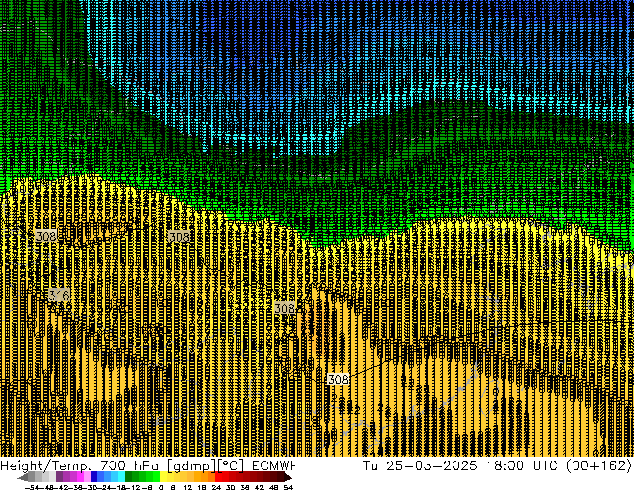
Task: Click the (00+162) forecast hour label
Action: coord(598,465)
